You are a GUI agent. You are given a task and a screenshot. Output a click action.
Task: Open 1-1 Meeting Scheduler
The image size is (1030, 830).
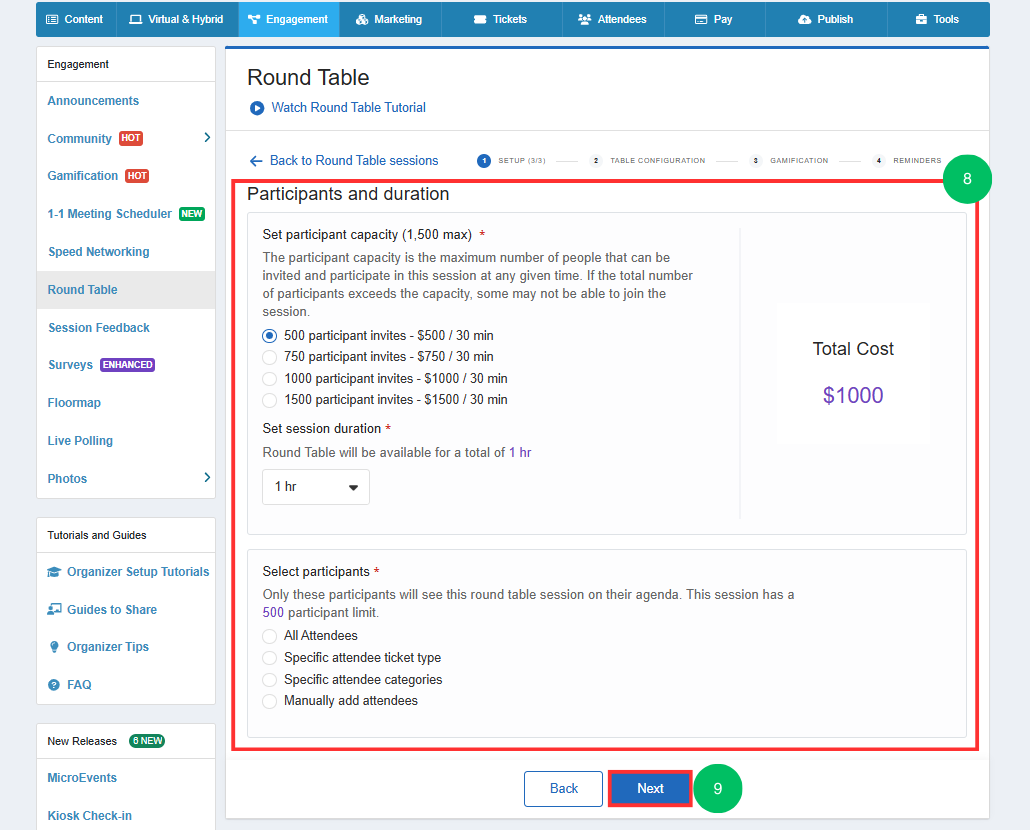tap(110, 213)
